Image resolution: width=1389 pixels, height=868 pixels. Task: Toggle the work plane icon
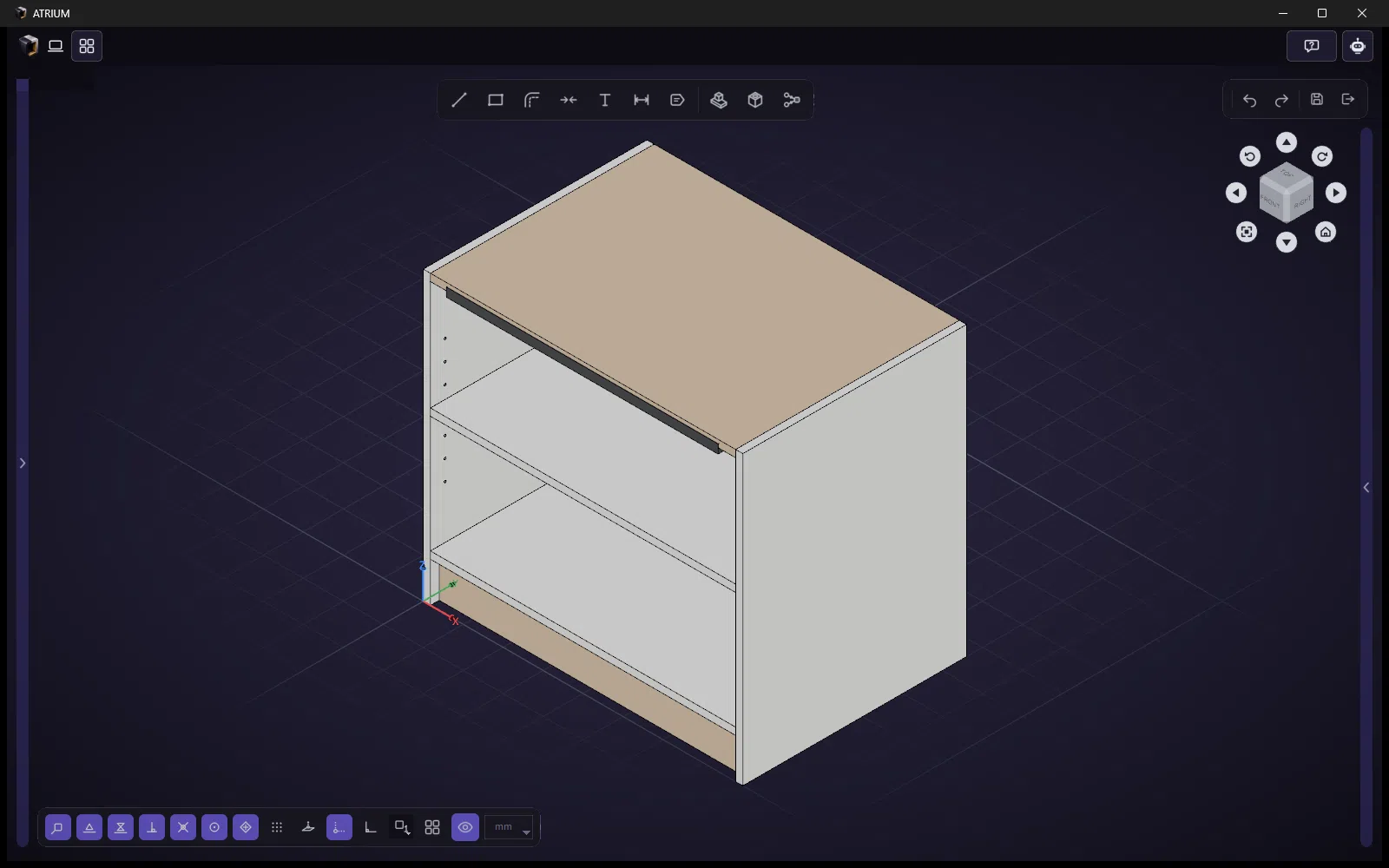308,827
